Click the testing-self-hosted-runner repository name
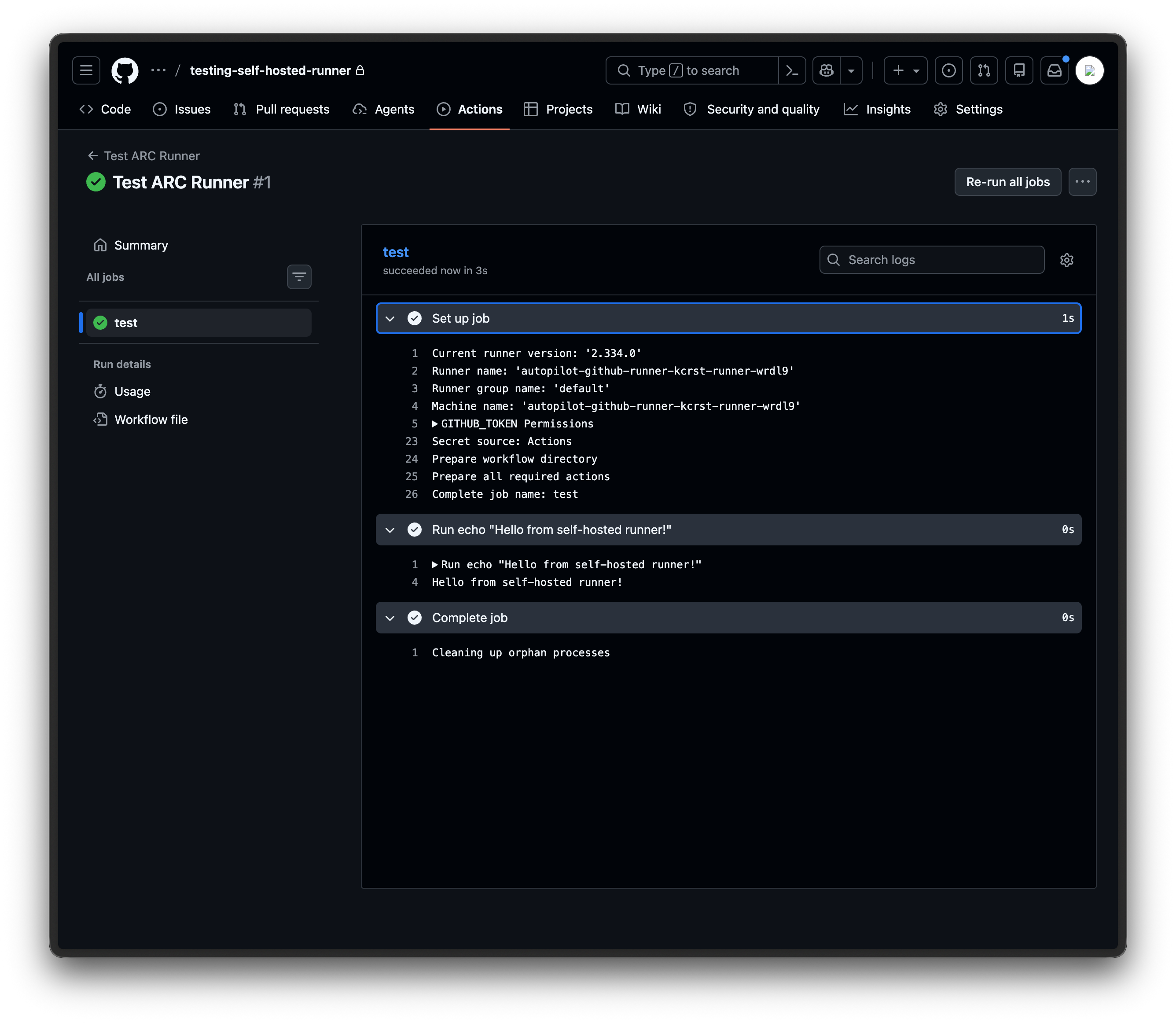 pos(271,70)
